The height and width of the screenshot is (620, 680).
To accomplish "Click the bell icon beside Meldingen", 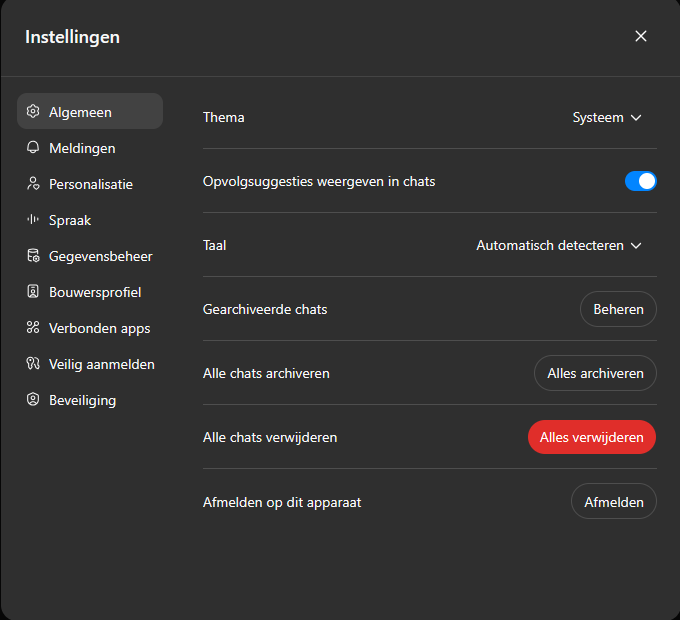I will 33,147.
